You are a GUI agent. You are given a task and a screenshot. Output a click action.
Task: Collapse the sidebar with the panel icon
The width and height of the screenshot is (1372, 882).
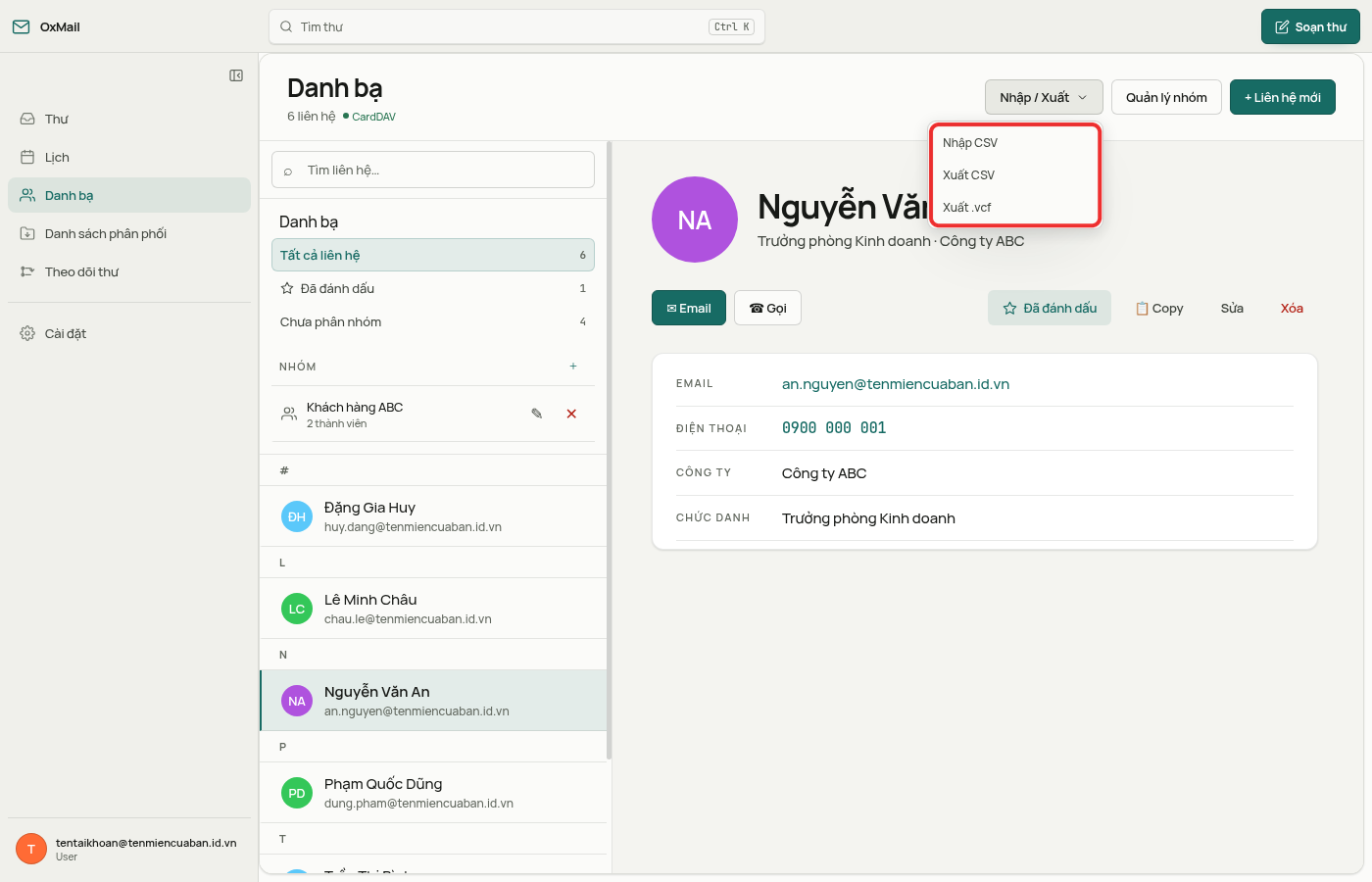pos(236,75)
